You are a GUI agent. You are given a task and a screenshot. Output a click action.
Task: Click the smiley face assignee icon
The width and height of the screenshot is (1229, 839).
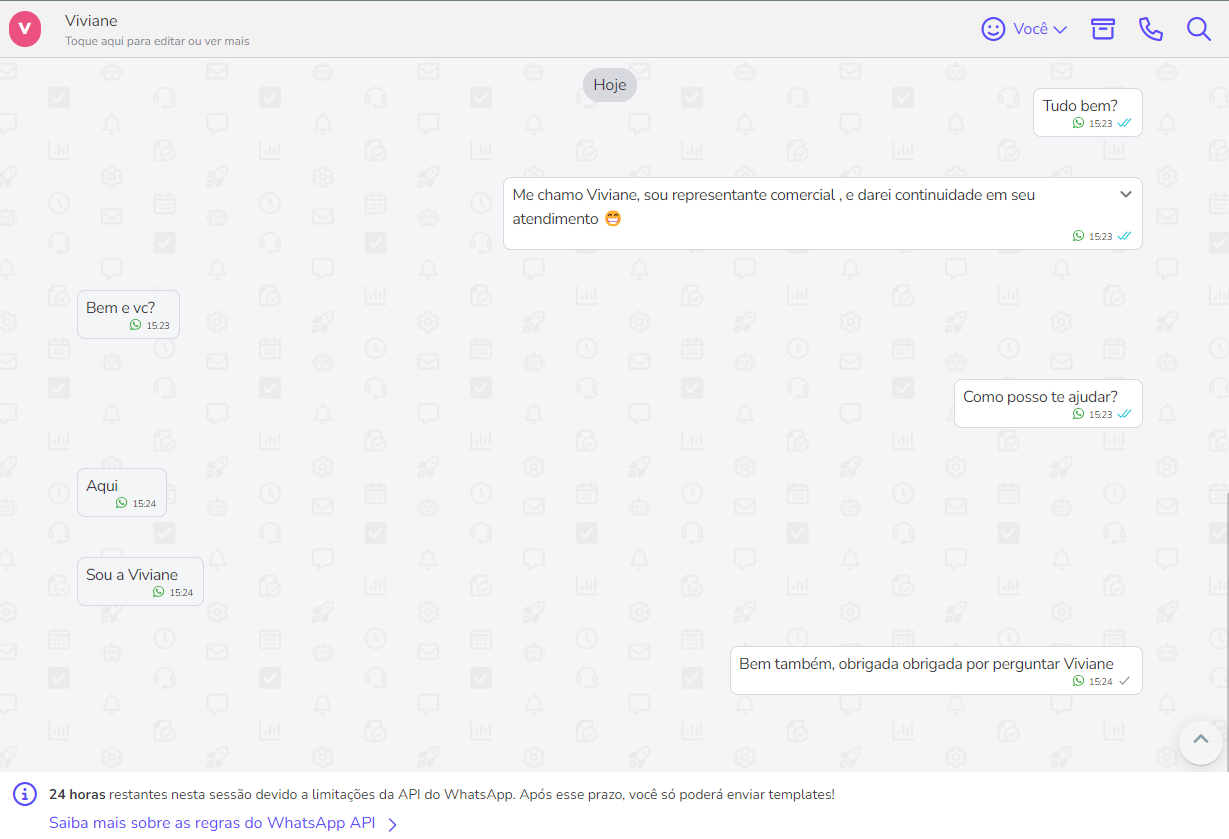[993, 29]
